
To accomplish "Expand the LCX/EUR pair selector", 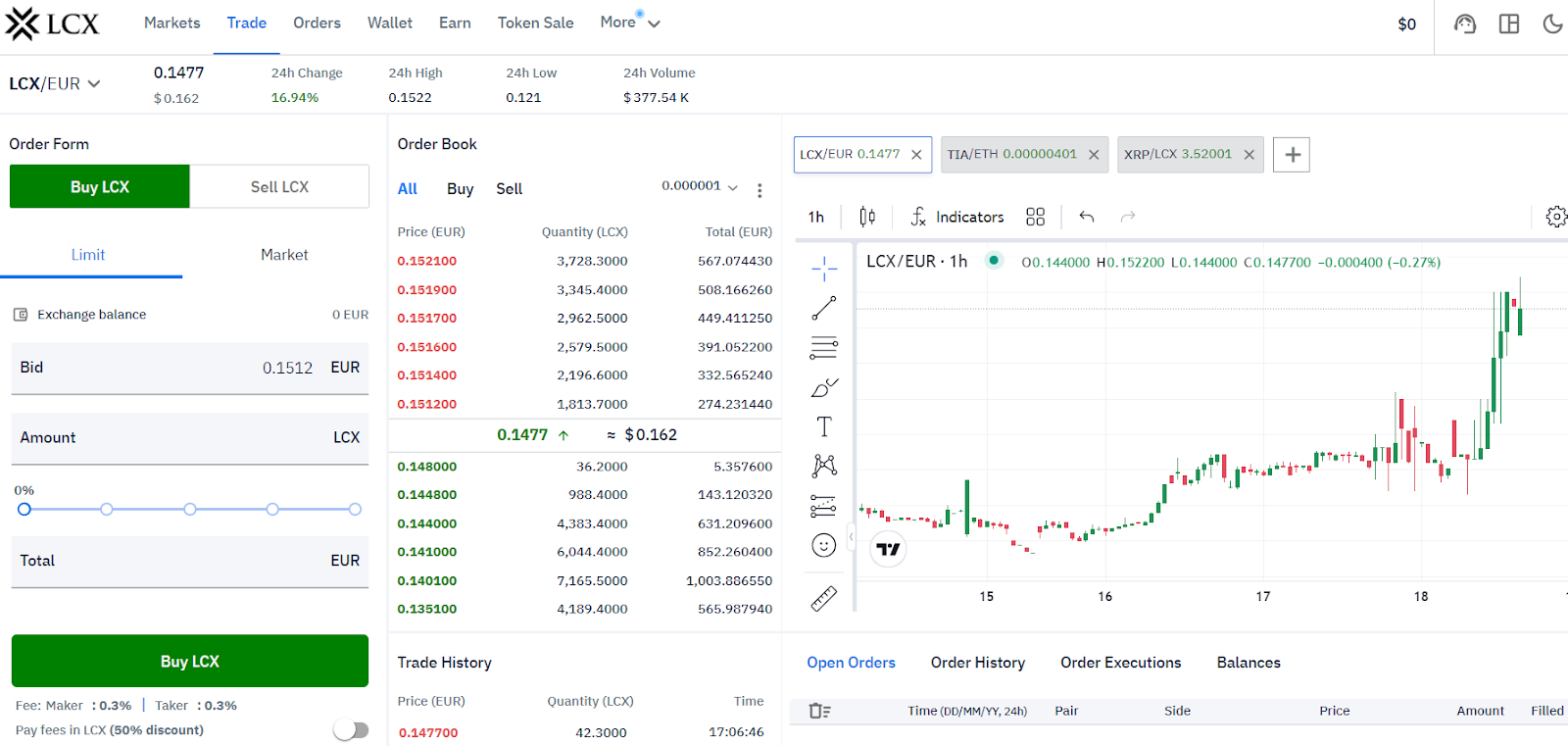I will tap(55, 84).
